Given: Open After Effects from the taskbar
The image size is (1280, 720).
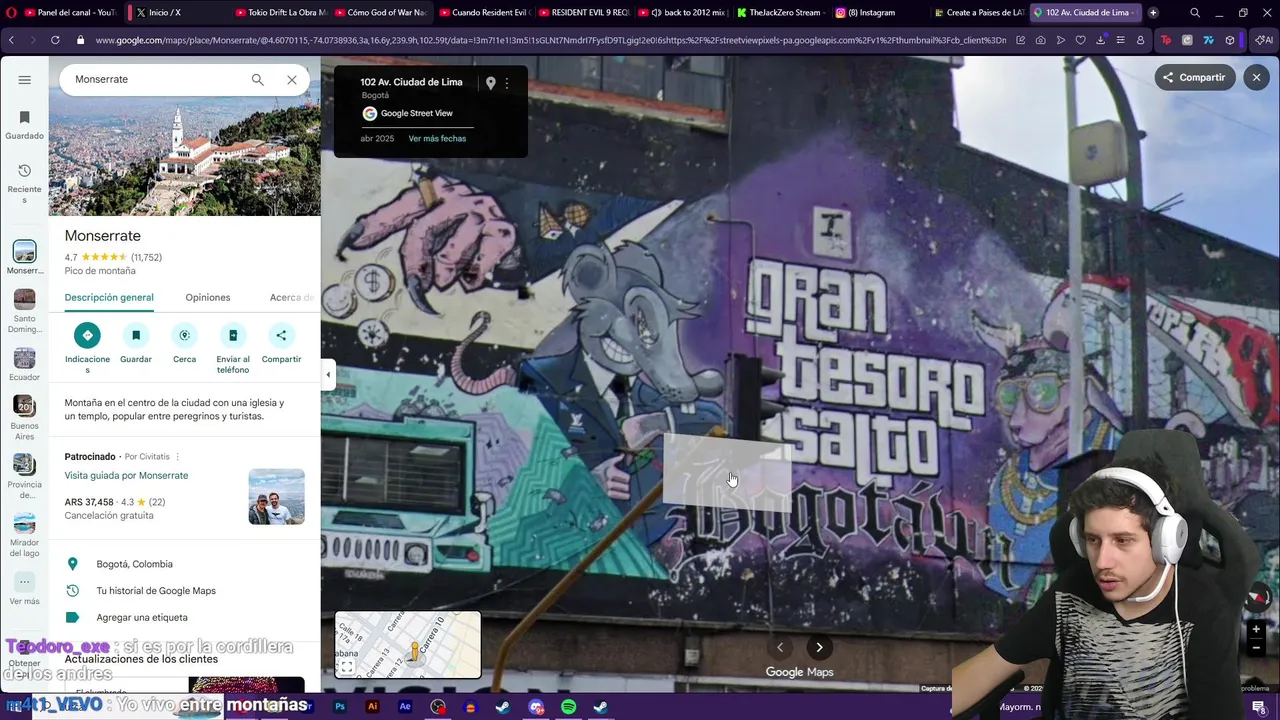Looking at the screenshot, I should [405, 707].
